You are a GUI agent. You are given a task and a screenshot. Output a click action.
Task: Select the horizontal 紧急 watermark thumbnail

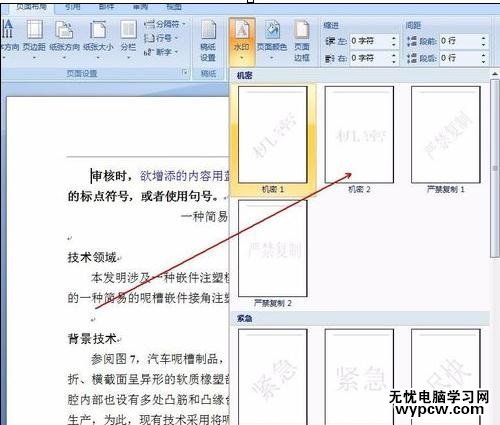(359, 377)
